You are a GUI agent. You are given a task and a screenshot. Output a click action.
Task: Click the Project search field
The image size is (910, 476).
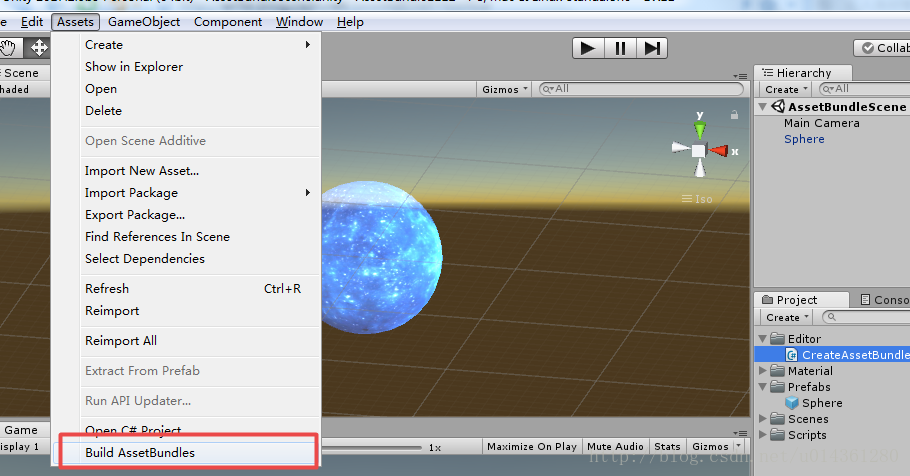865,317
